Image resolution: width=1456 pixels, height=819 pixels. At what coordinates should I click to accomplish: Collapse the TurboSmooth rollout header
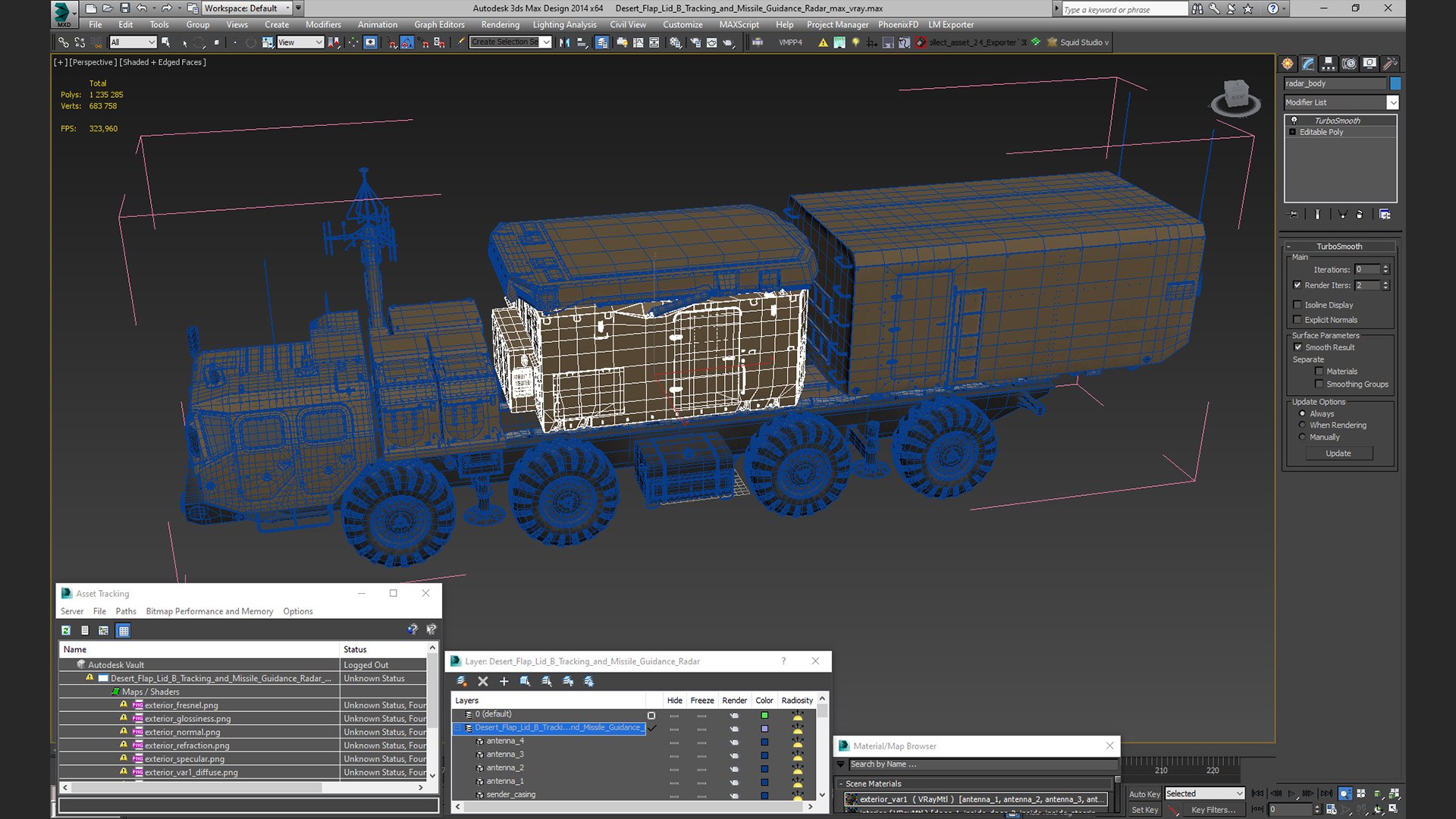pos(1339,246)
